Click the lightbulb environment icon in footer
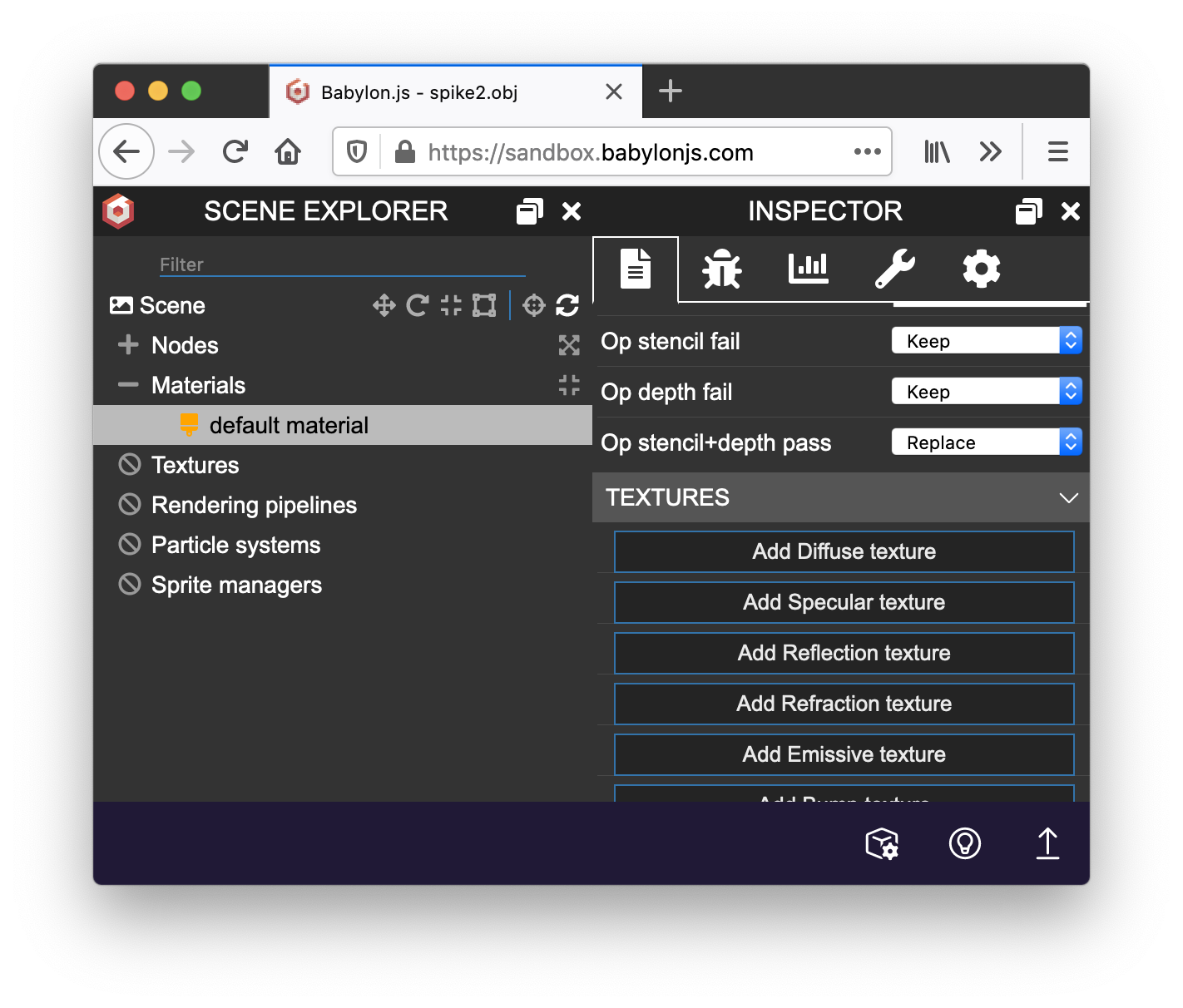Screen dimensions: 1183x1008 (x=964, y=843)
